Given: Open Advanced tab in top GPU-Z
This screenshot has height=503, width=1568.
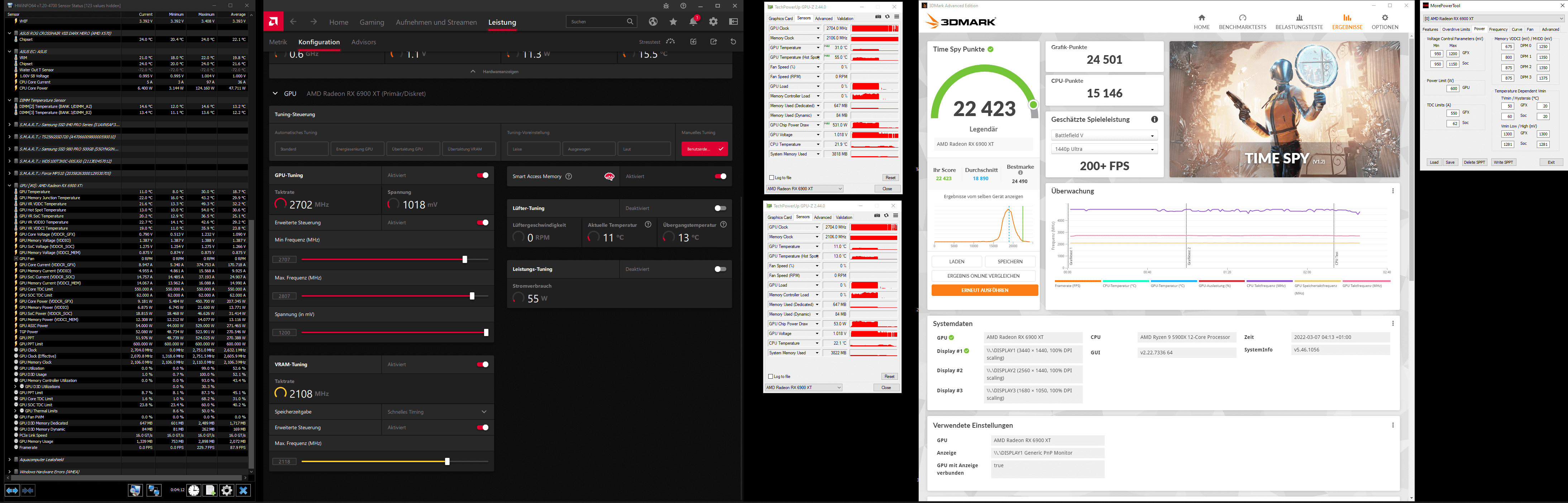Looking at the screenshot, I should click(823, 18).
